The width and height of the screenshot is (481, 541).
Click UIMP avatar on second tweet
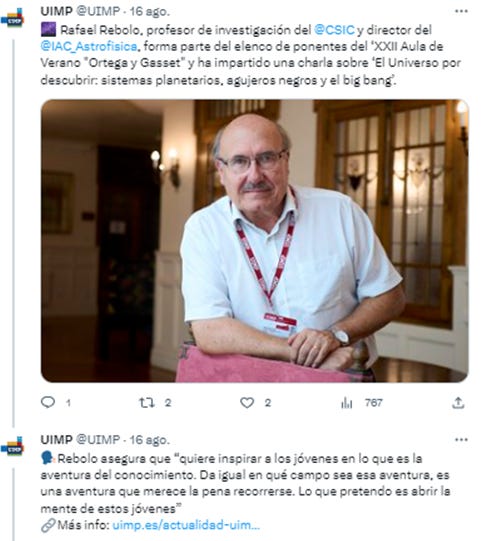(x=13, y=446)
